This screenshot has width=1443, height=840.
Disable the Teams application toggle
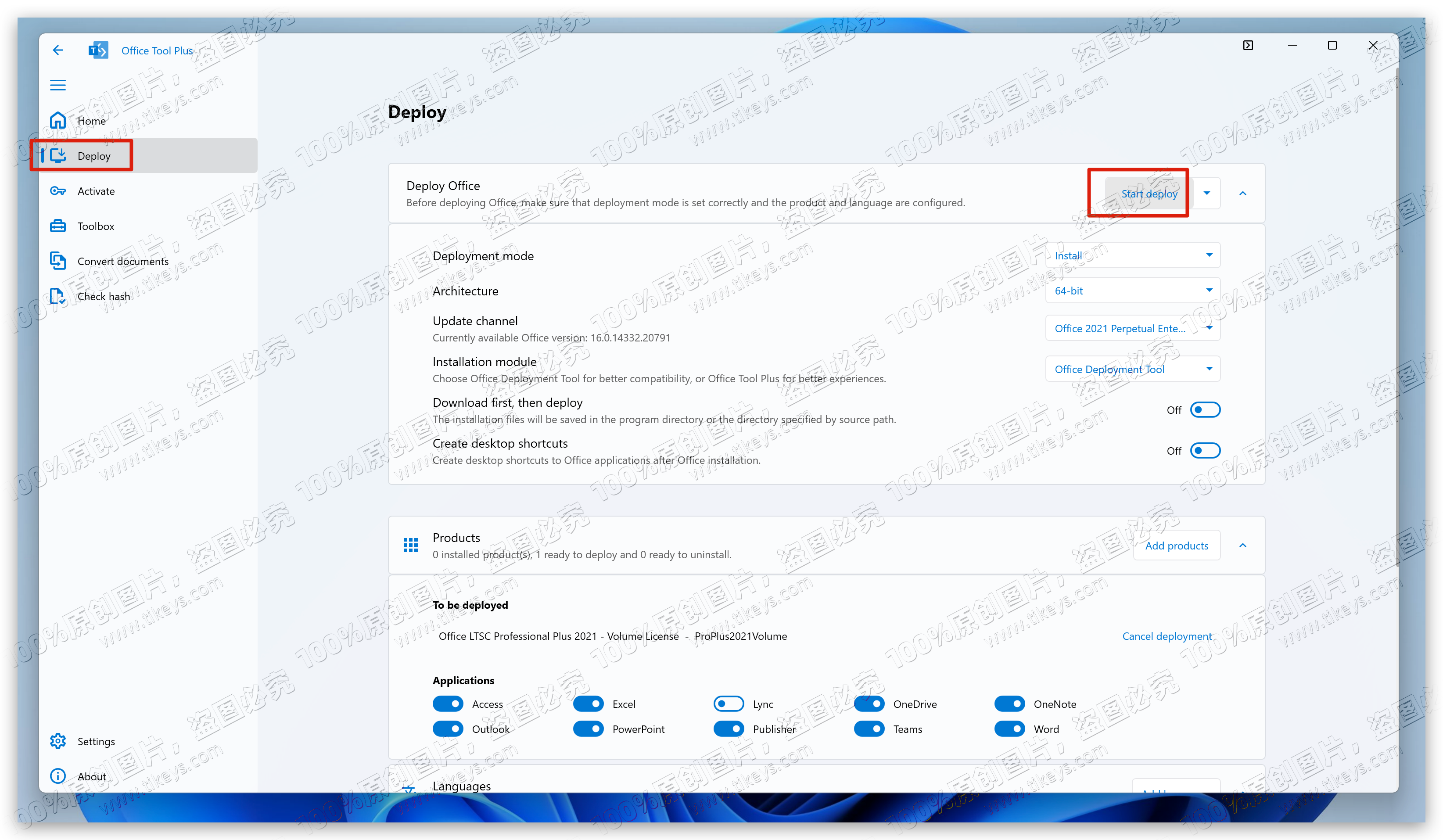point(869,729)
